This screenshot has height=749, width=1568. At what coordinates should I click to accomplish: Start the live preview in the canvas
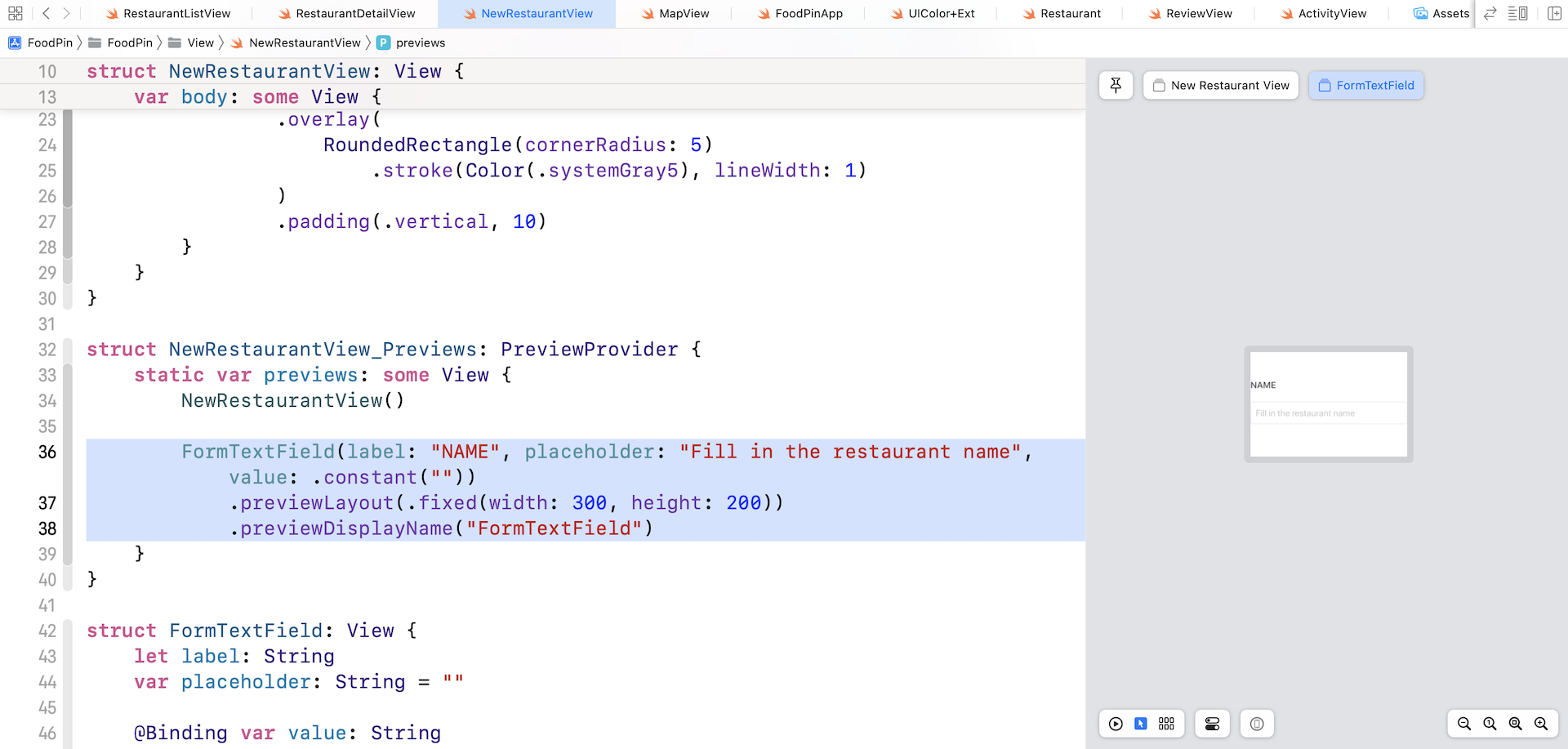[1116, 724]
